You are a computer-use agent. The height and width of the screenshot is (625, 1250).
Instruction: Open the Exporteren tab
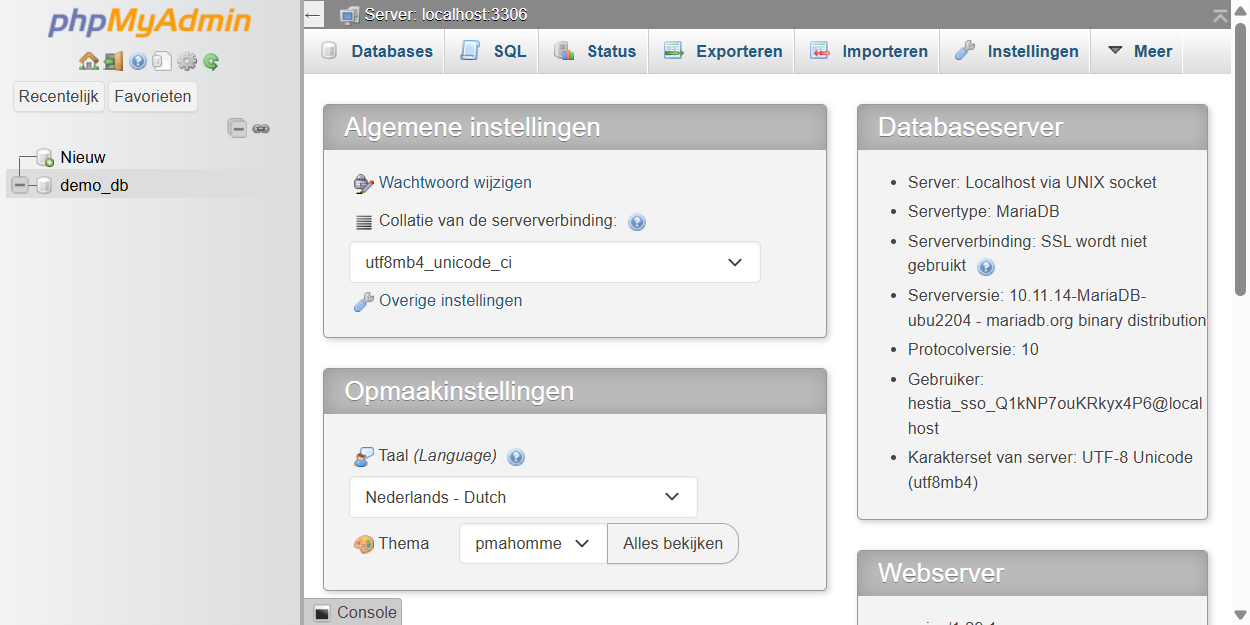[723, 51]
